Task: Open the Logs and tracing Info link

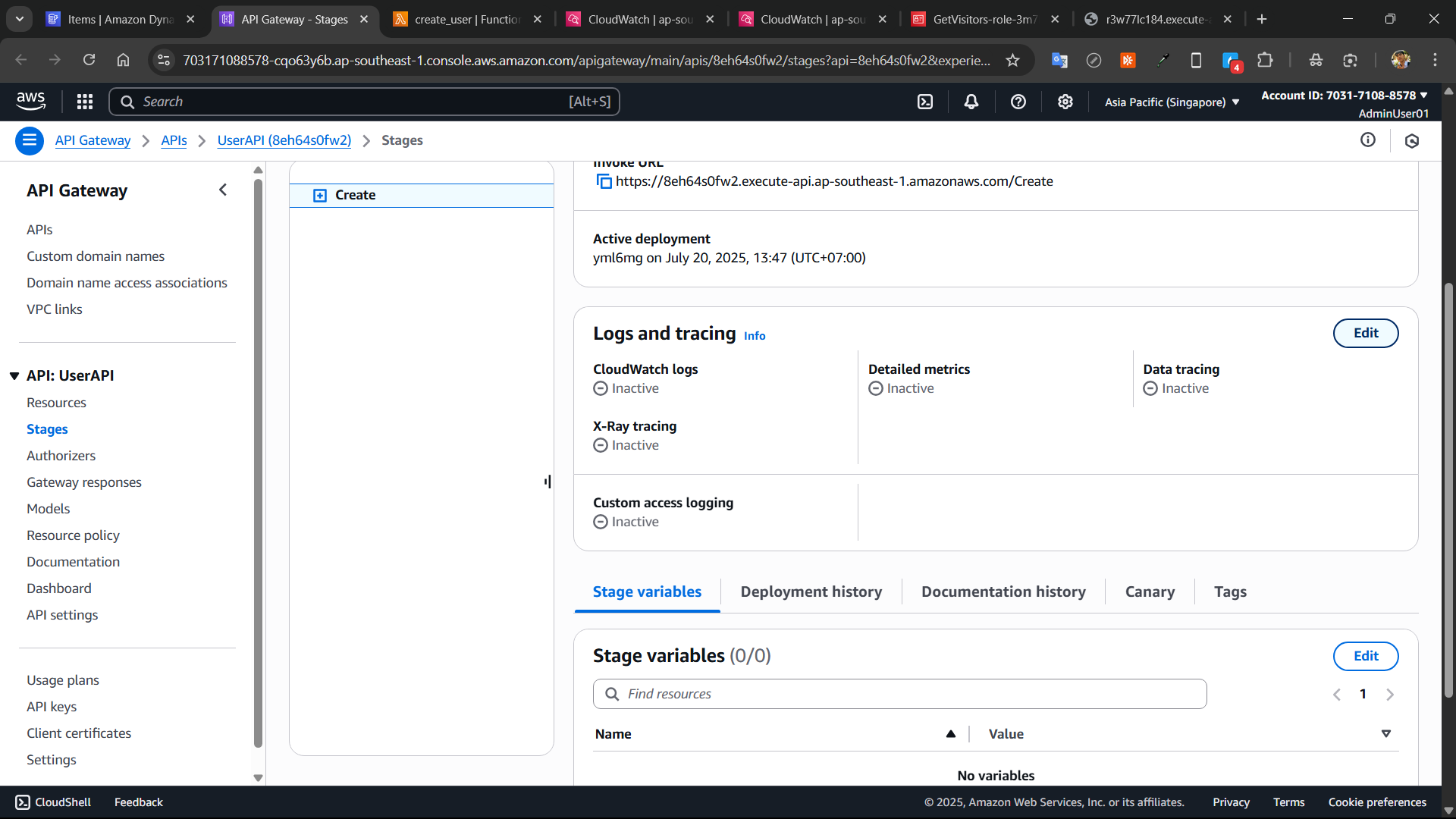Action: (755, 336)
